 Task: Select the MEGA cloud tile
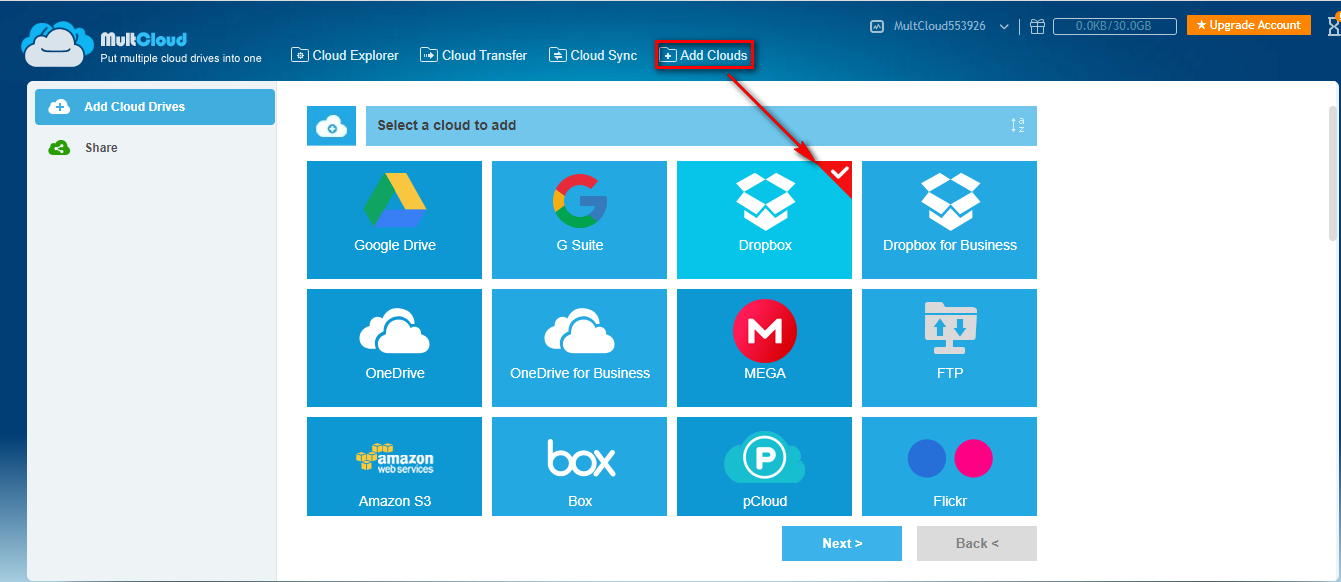click(x=764, y=348)
